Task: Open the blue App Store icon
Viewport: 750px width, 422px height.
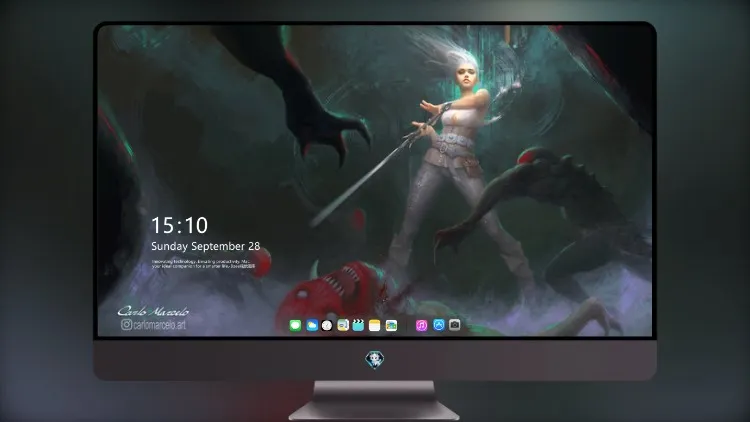Action: tap(439, 325)
